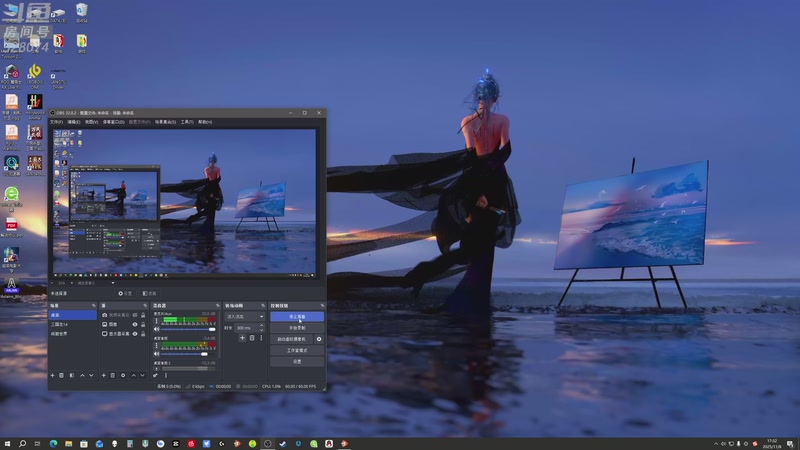Mute the 桌面音频 desktop audio channel
The image size is (800, 450).
click(157, 354)
